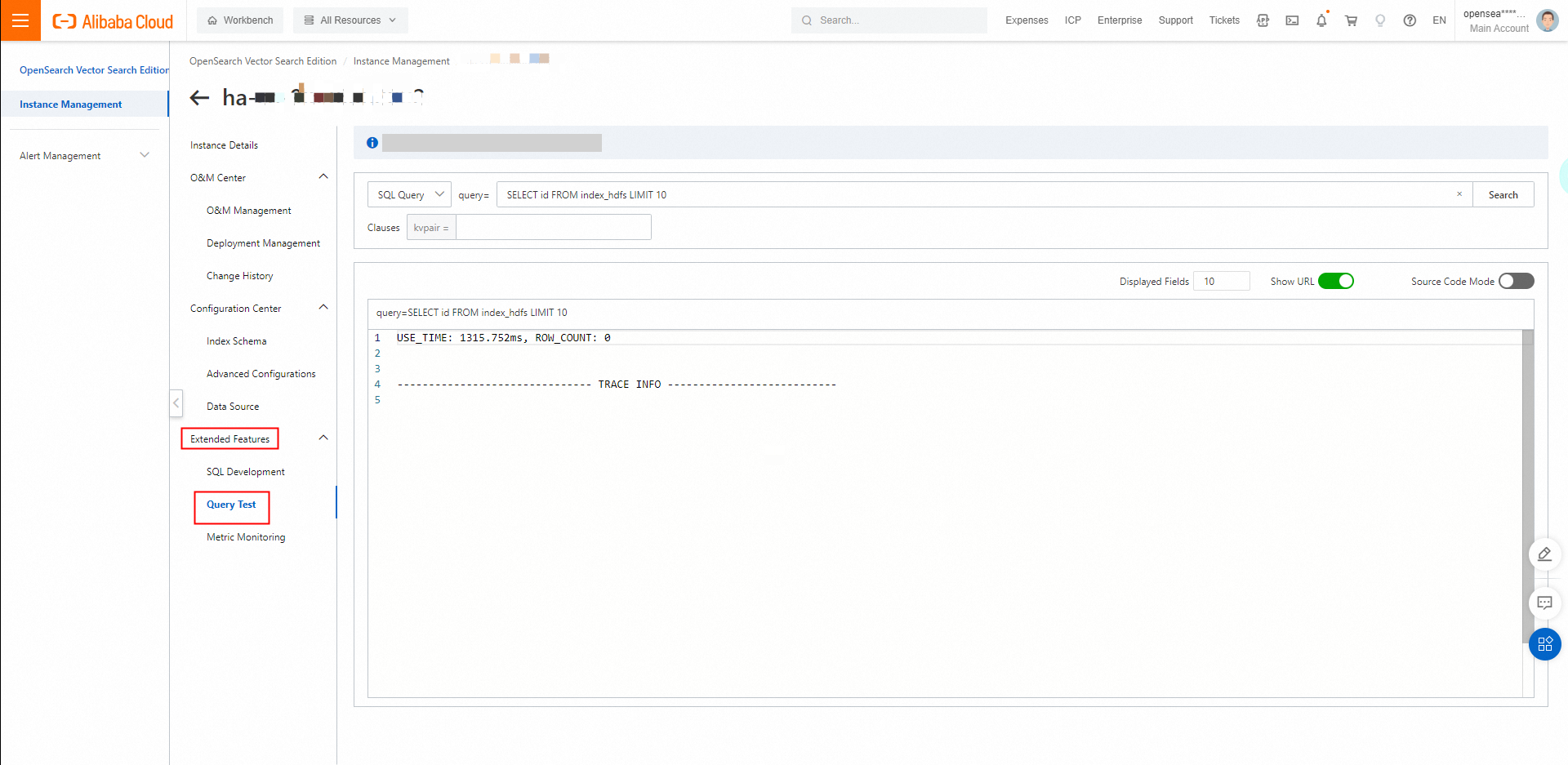
Task: Open the Workbench button
Action: pos(240,20)
